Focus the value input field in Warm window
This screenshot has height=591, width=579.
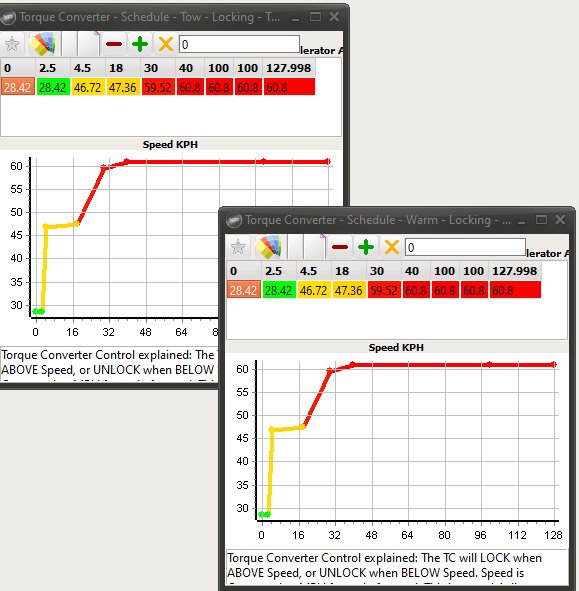(466, 247)
